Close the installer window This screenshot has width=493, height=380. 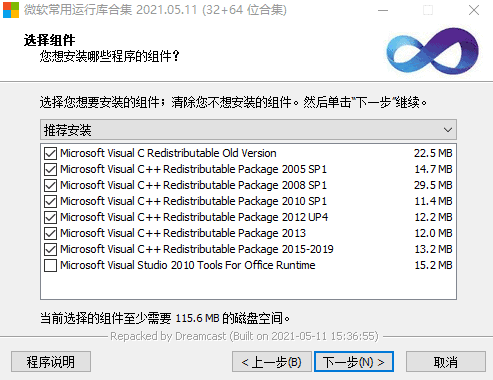(x=474, y=10)
